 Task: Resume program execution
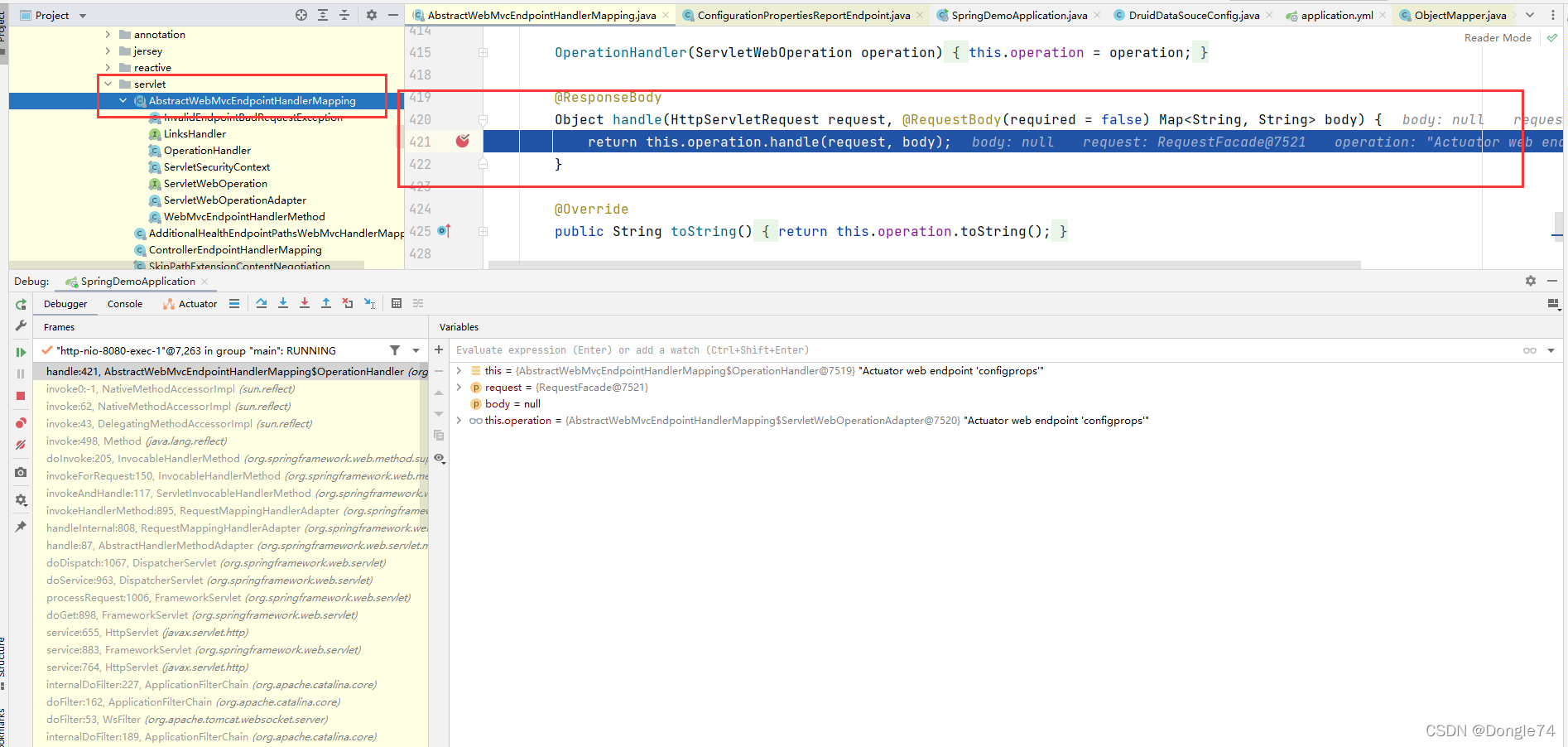tap(21, 352)
